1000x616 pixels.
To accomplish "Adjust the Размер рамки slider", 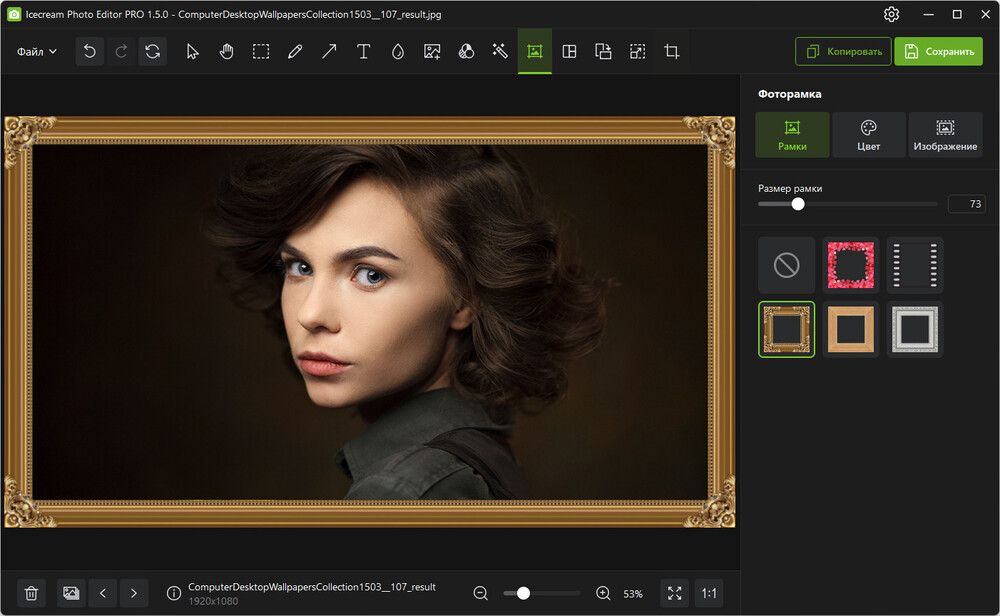I will click(797, 203).
